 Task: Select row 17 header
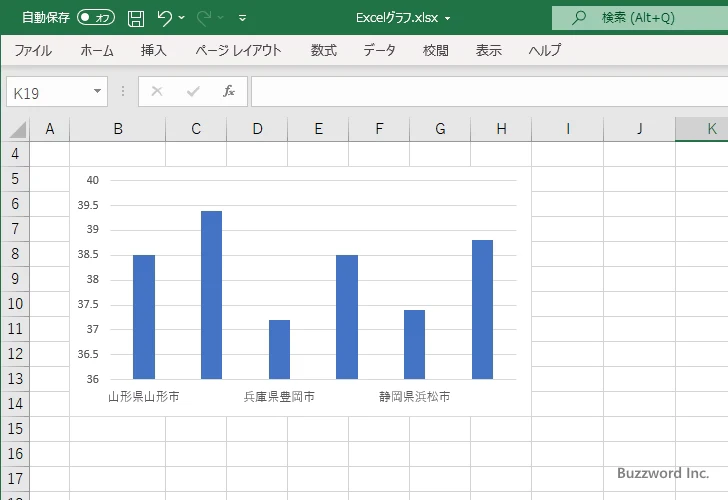[15, 478]
